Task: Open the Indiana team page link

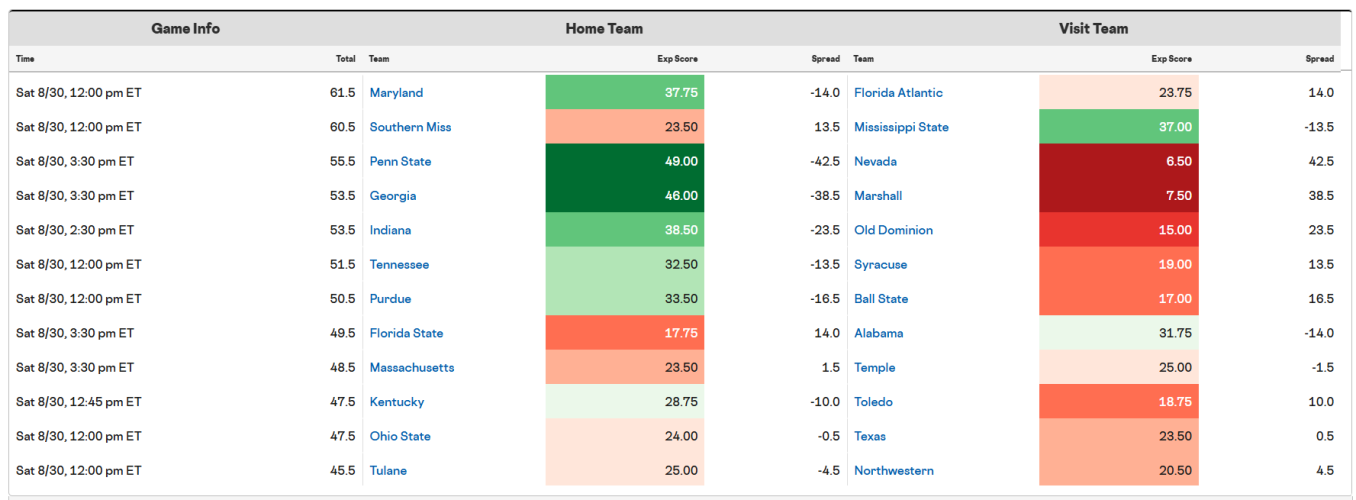Action: [x=390, y=230]
